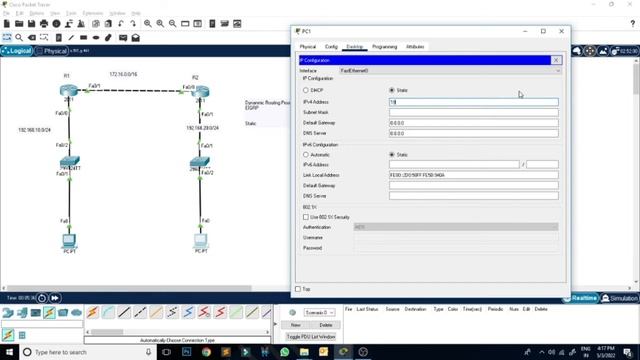Open the Help menu in the menu bar
The height and width of the screenshot is (360, 640).
tap(136, 13)
